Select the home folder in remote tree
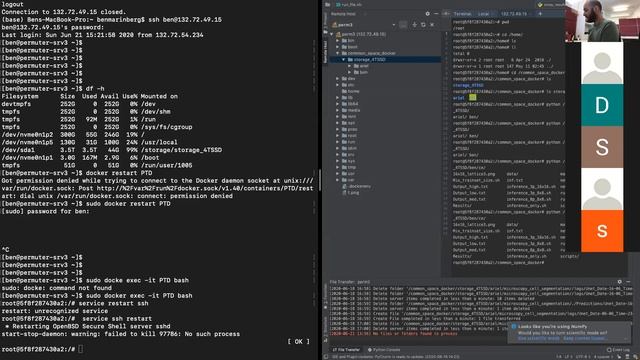 [353, 91]
